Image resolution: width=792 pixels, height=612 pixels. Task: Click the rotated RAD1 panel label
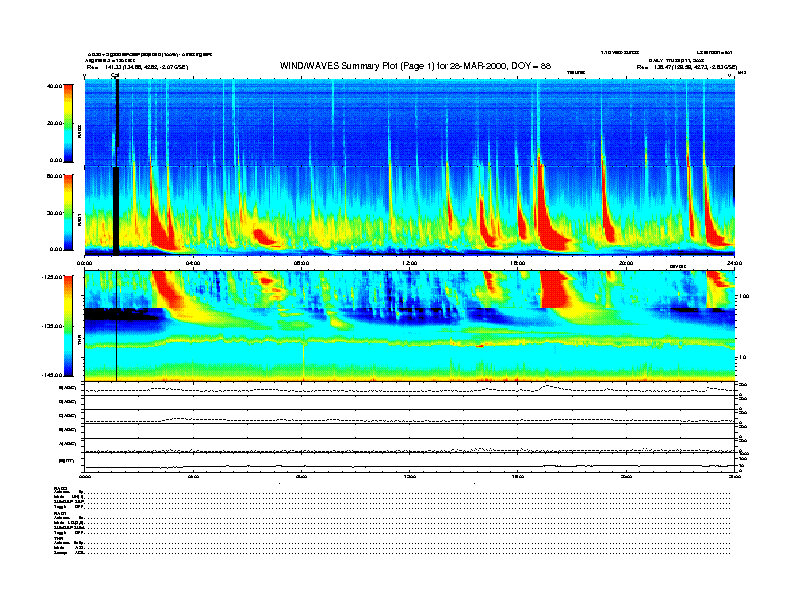(80, 219)
